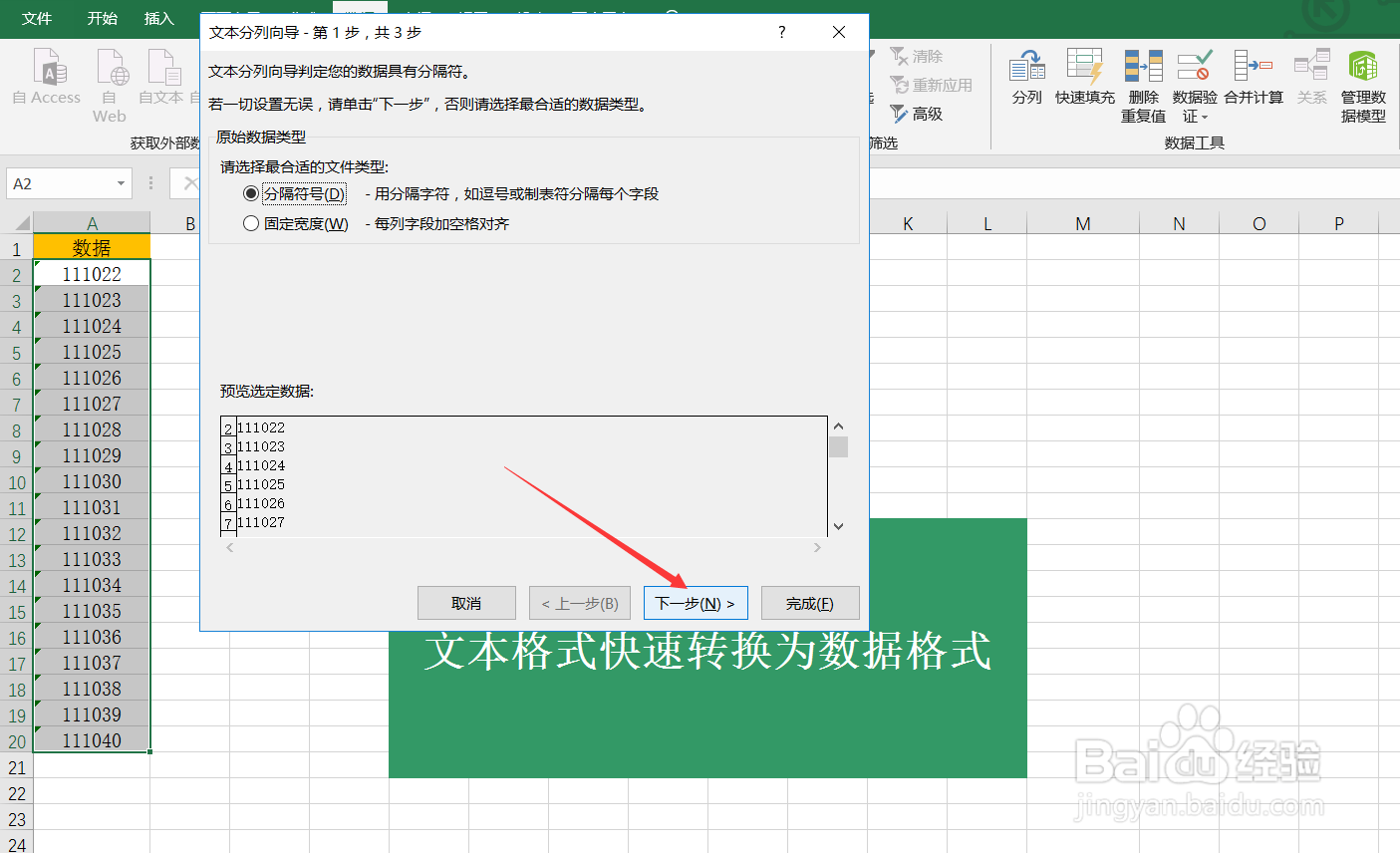Click the select-all corner of the sheet

click(17, 222)
